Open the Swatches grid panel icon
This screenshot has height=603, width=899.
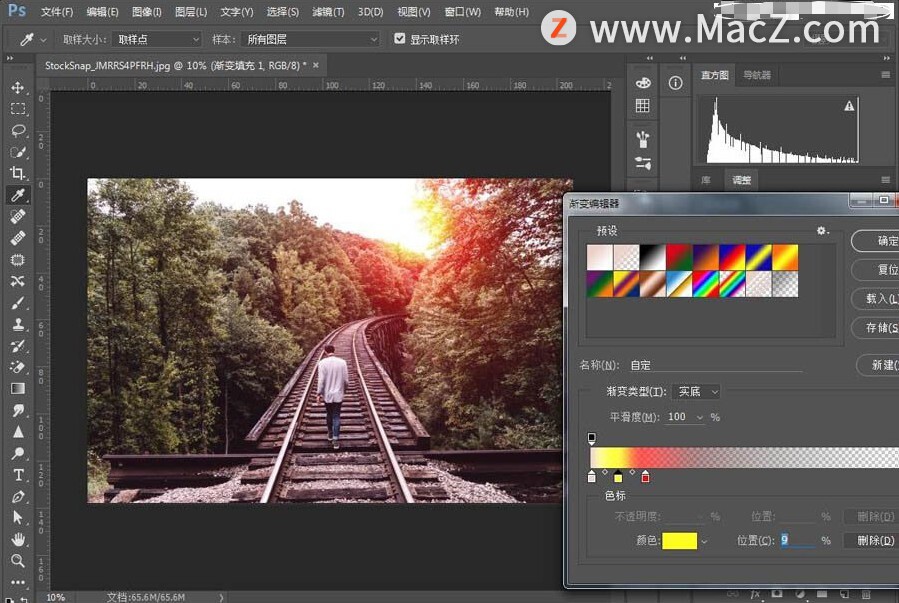pyautogui.click(x=643, y=106)
